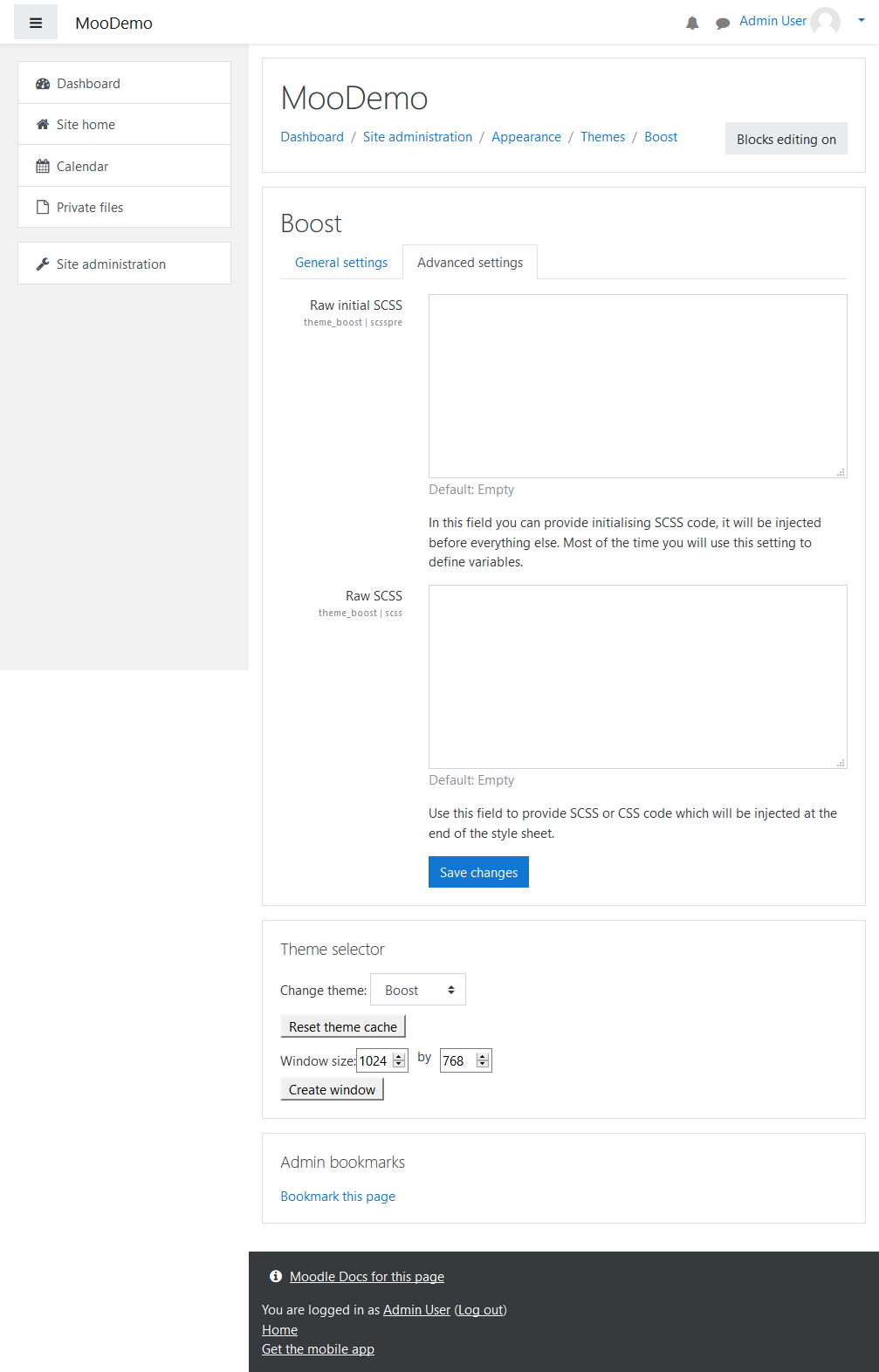Open Calendar from sidebar

tap(124, 166)
